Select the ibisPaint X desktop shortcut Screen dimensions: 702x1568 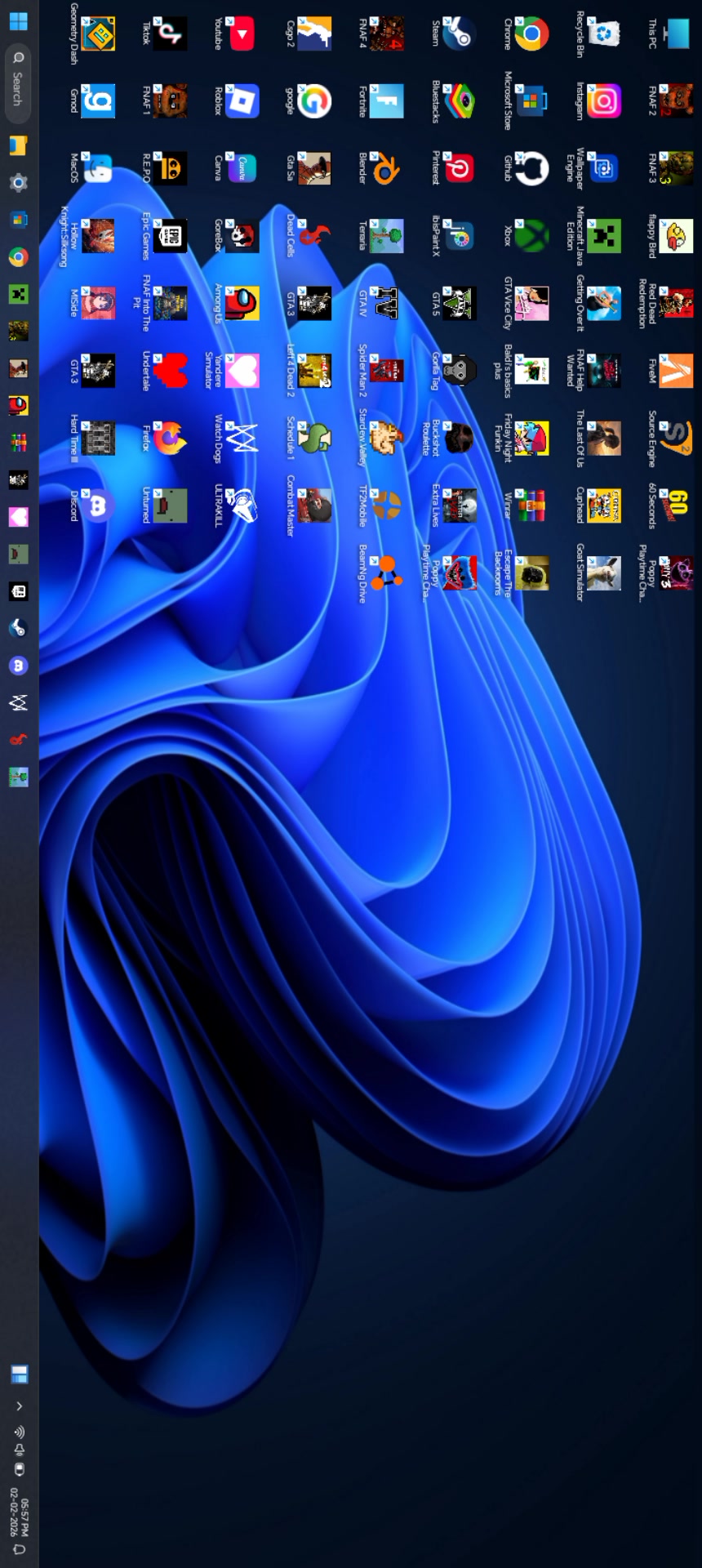pos(459,236)
